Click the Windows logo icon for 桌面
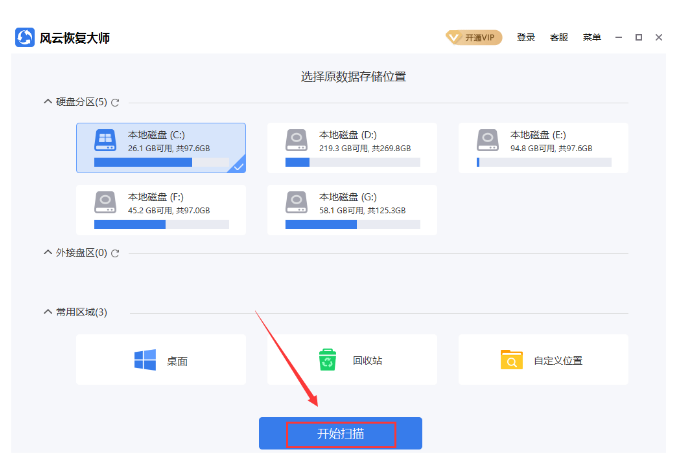This screenshot has width=691, height=454. [x=145, y=360]
